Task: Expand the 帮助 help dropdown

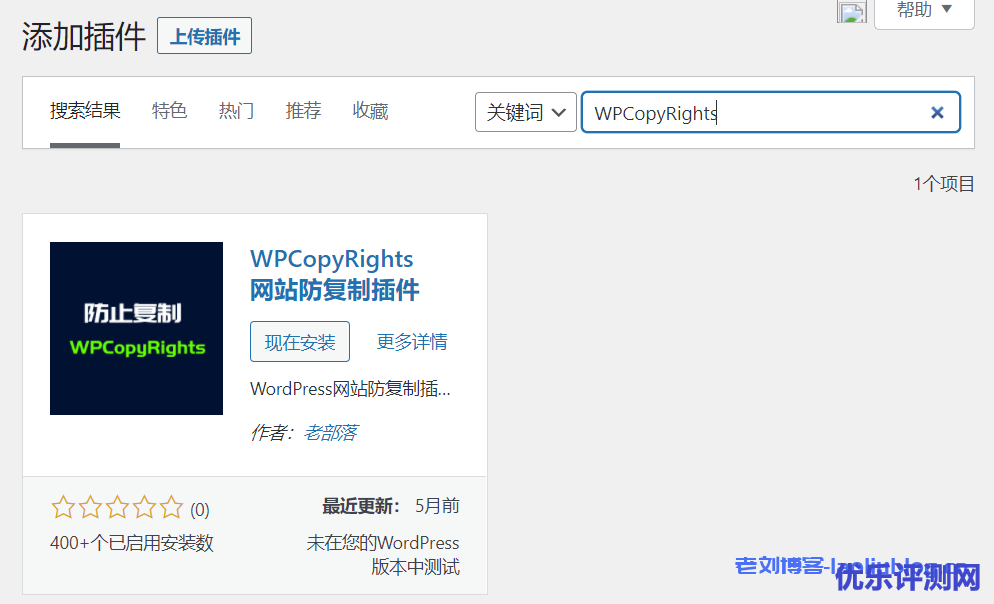Action: pyautogui.click(x=924, y=10)
